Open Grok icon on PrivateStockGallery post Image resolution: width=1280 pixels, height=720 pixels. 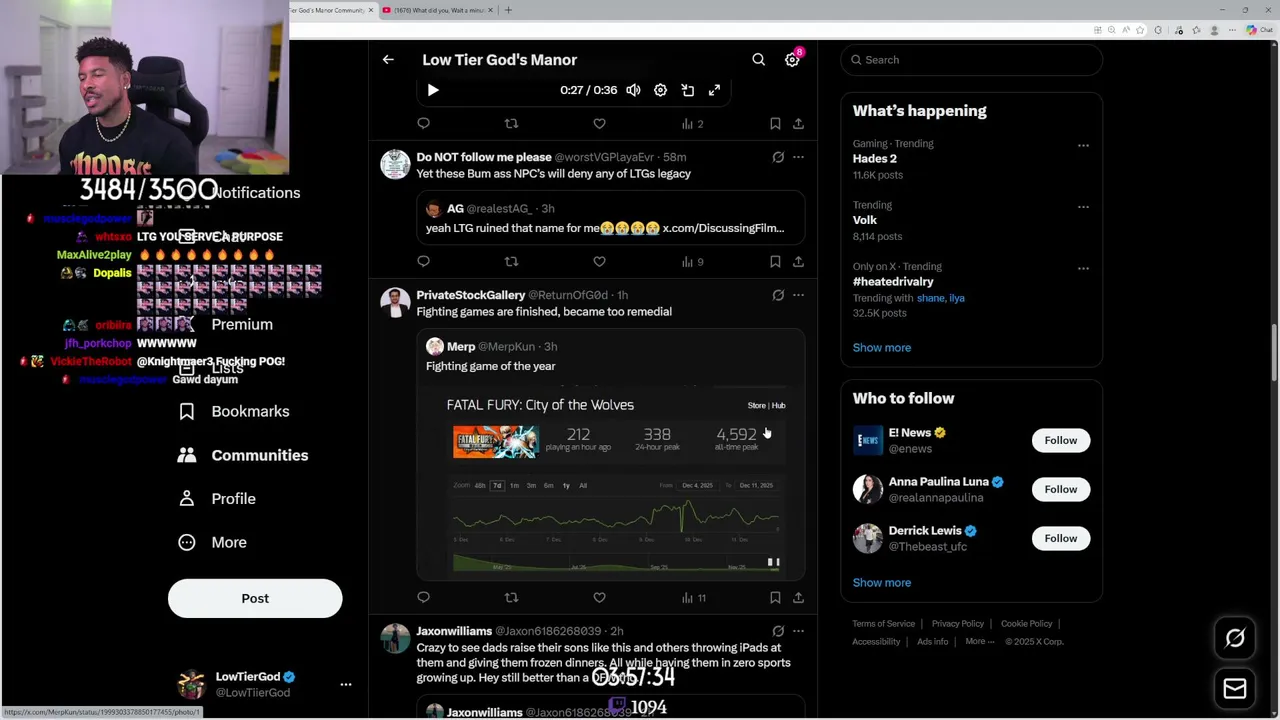[x=778, y=295]
